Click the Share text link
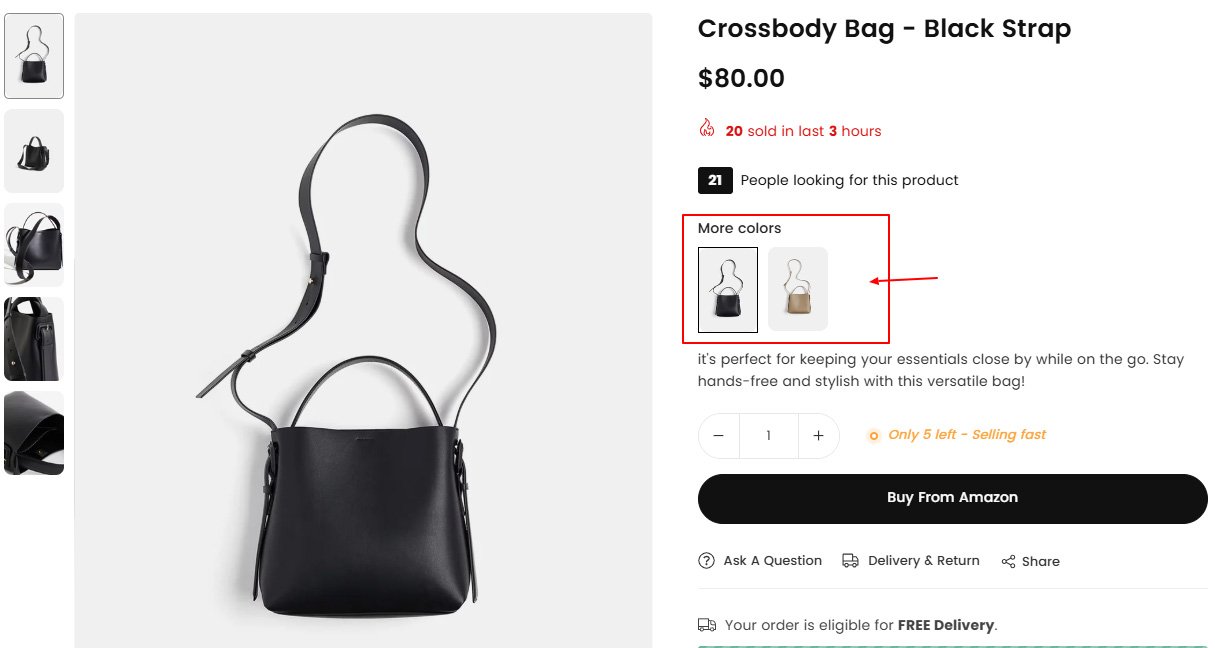 pos(1040,562)
